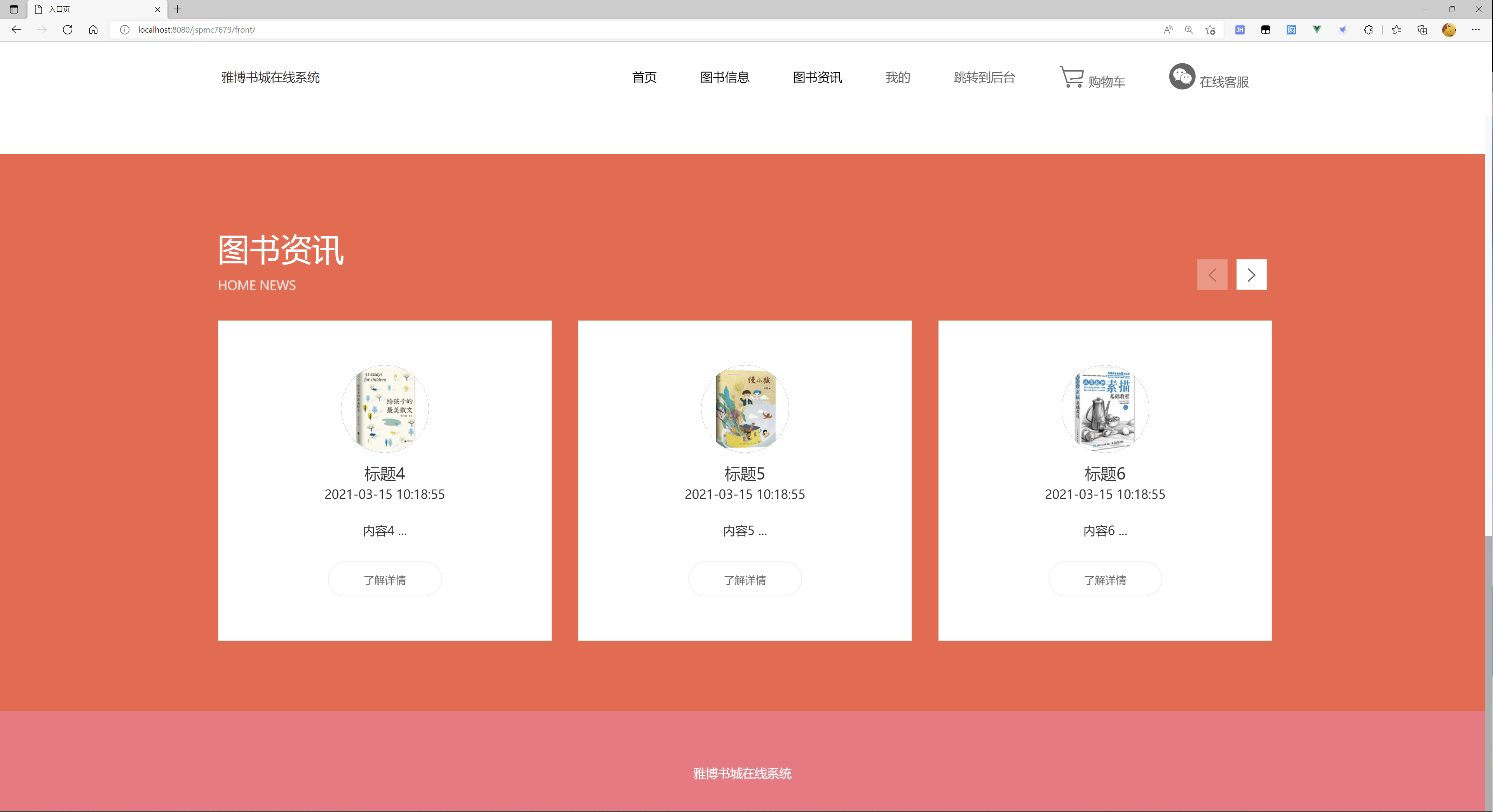Open the collections icon in toolbar
The width and height of the screenshot is (1493, 812).
click(1422, 30)
